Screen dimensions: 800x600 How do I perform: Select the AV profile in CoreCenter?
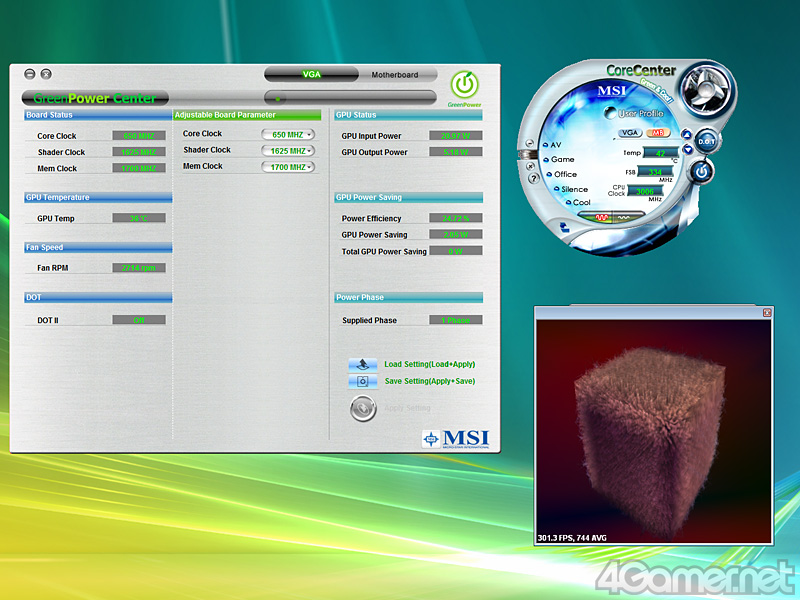pyautogui.click(x=552, y=145)
